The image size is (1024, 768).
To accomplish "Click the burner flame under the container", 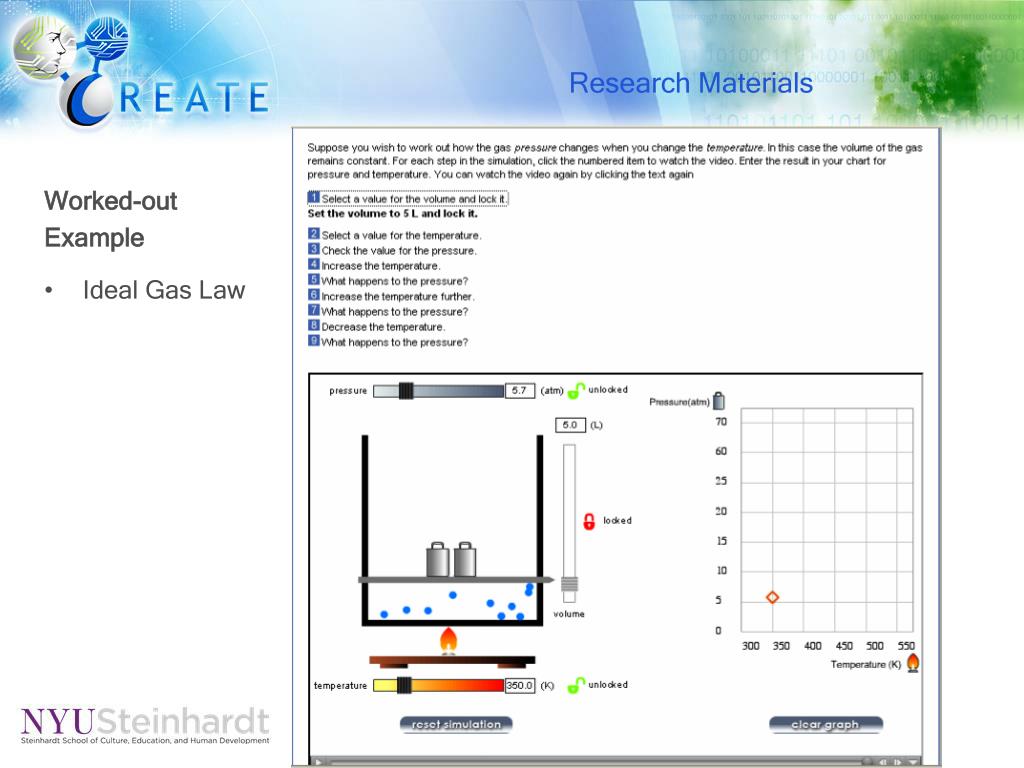I will [449, 641].
